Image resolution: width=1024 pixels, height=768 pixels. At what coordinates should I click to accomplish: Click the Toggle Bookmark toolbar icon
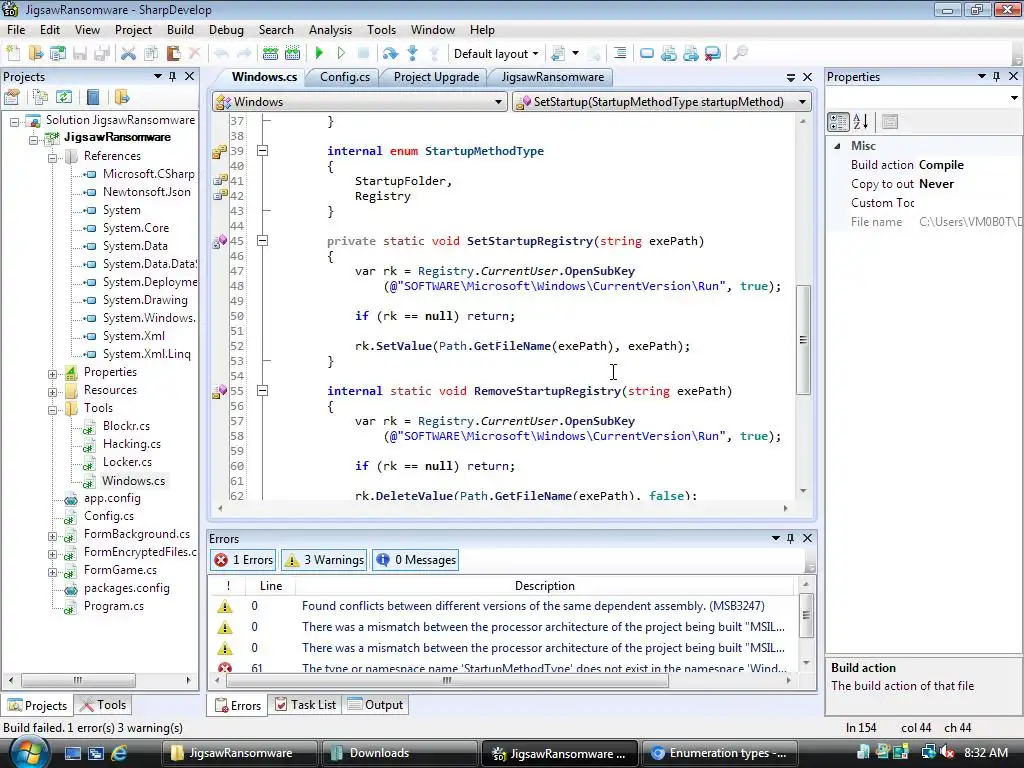point(647,54)
